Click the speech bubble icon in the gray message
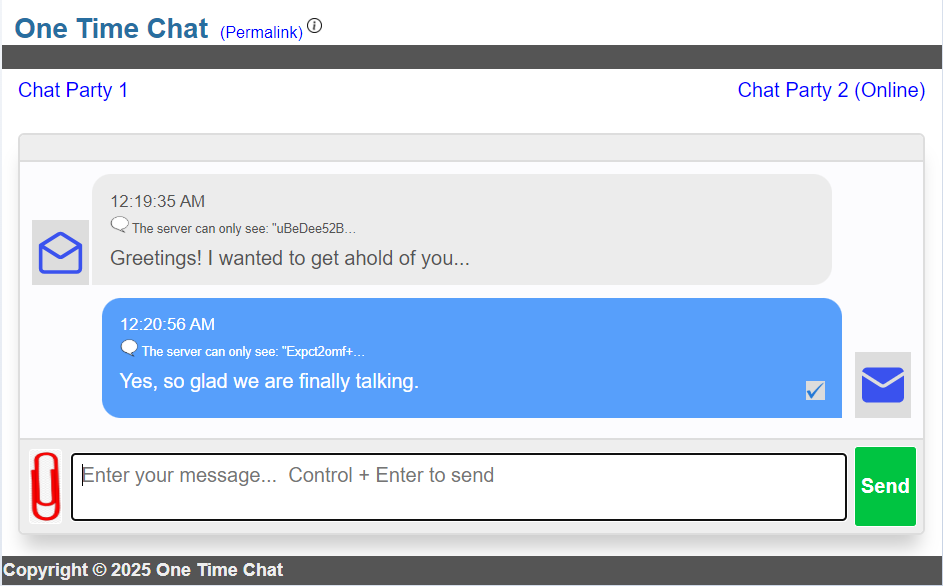 119,225
